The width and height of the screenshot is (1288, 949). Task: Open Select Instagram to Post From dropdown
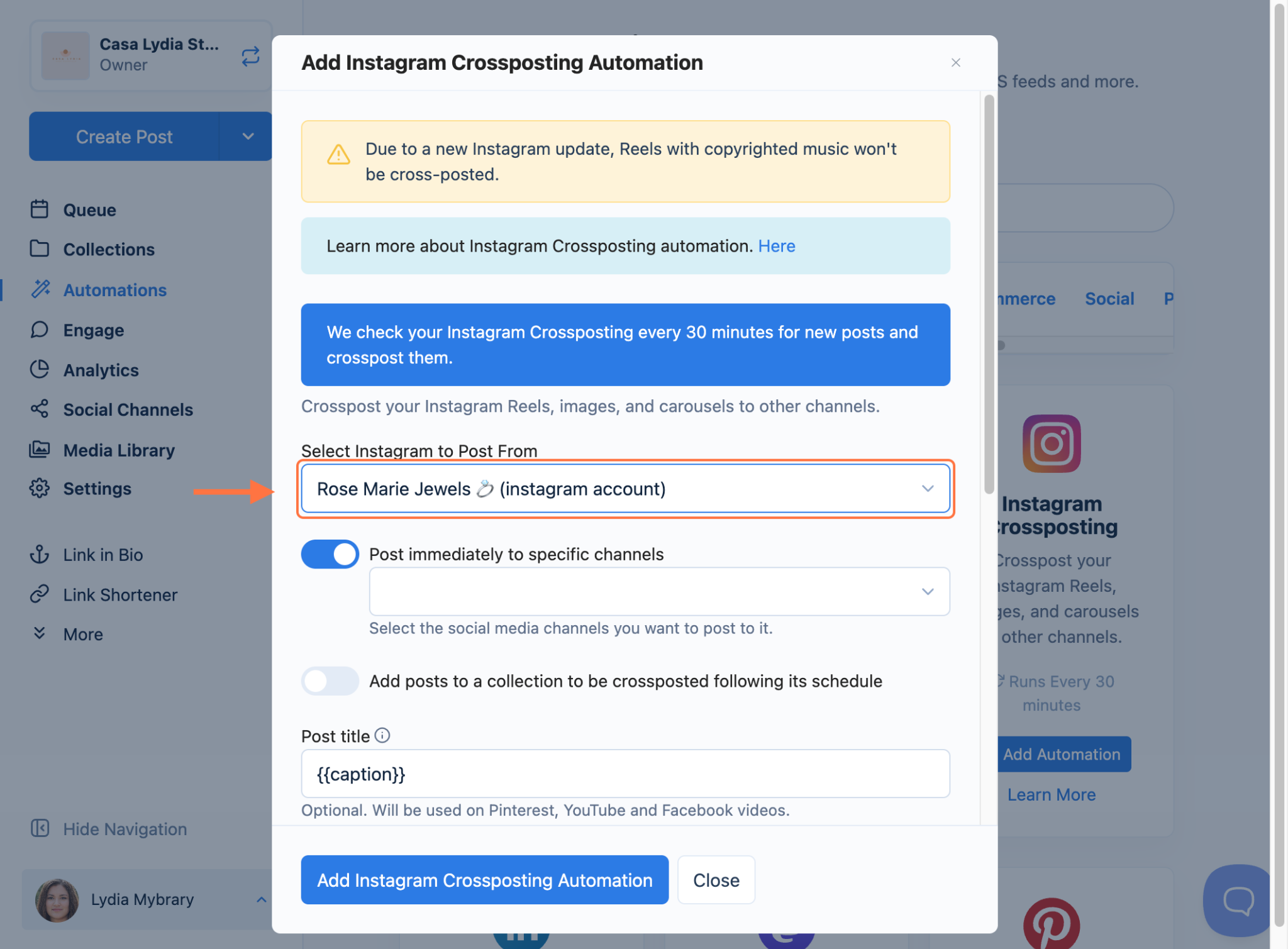coord(625,489)
